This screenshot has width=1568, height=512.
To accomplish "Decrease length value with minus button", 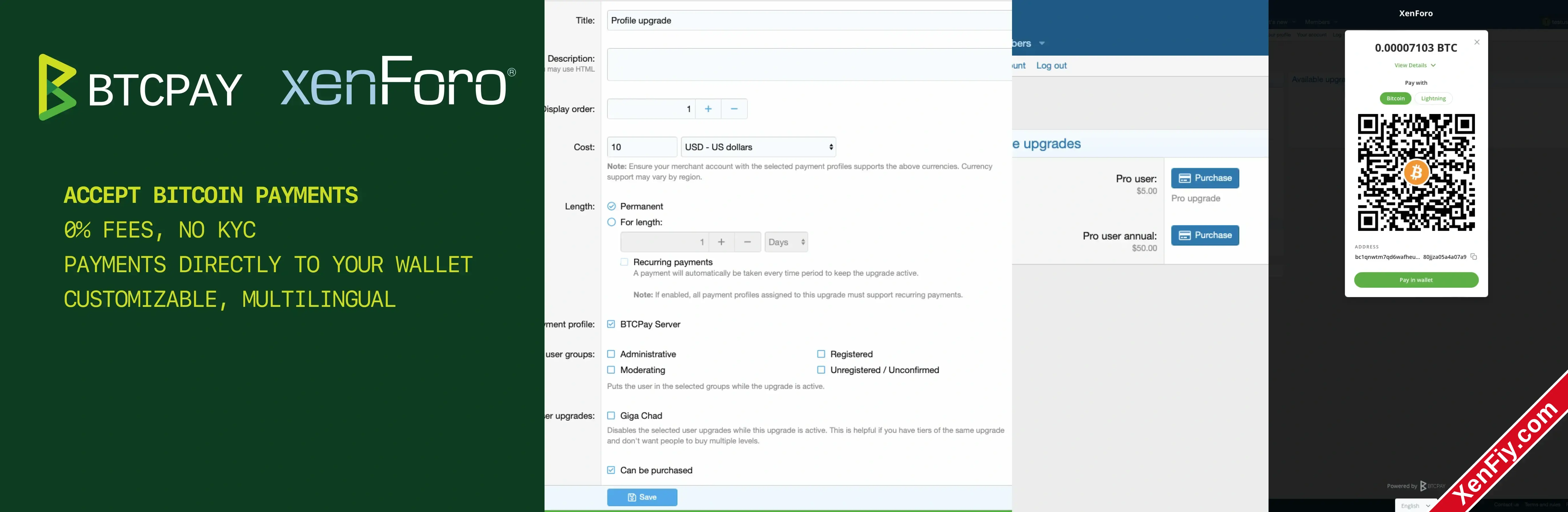I will click(x=747, y=242).
